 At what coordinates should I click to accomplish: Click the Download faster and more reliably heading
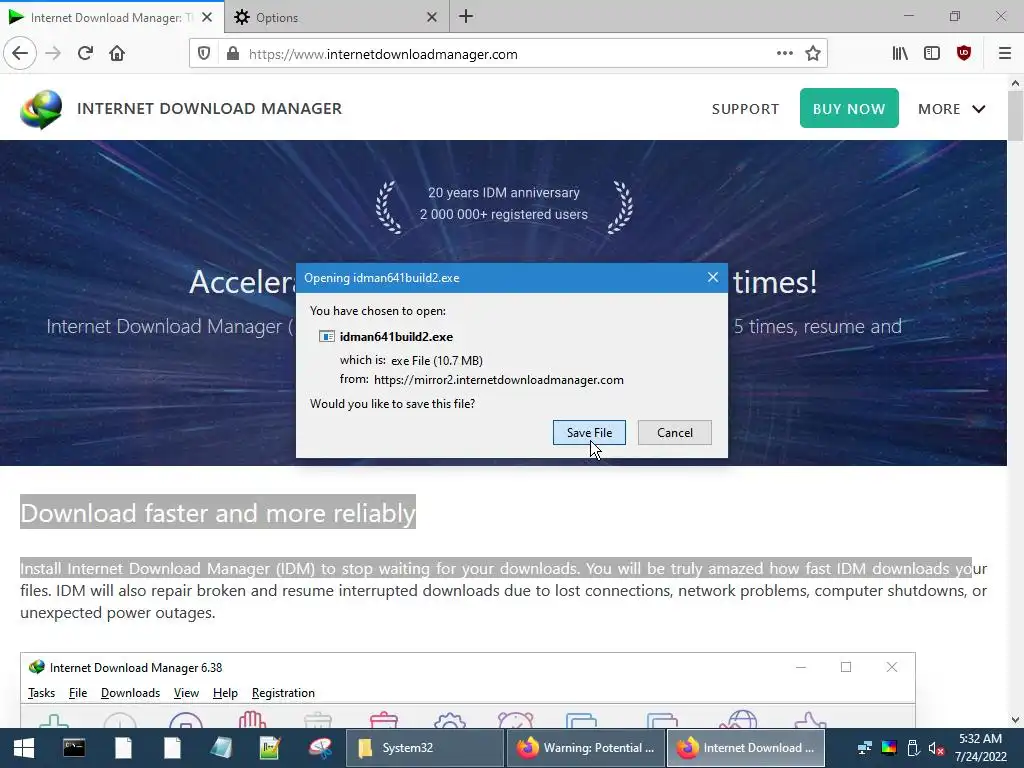pyautogui.click(x=217, y=513)
